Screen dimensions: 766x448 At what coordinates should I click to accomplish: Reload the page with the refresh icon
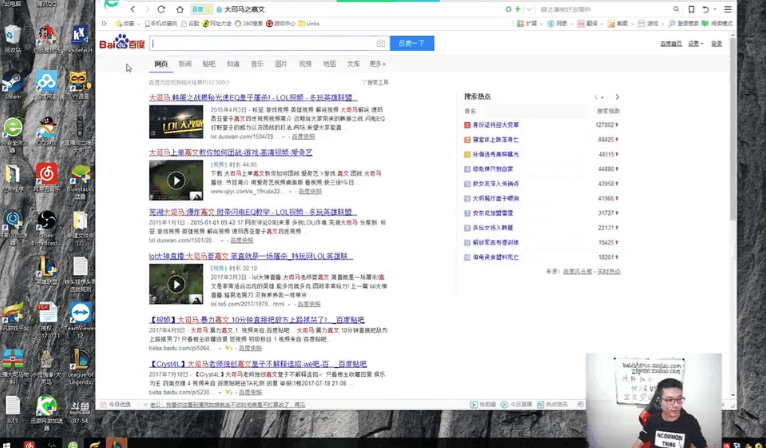(x=161, y=9)
